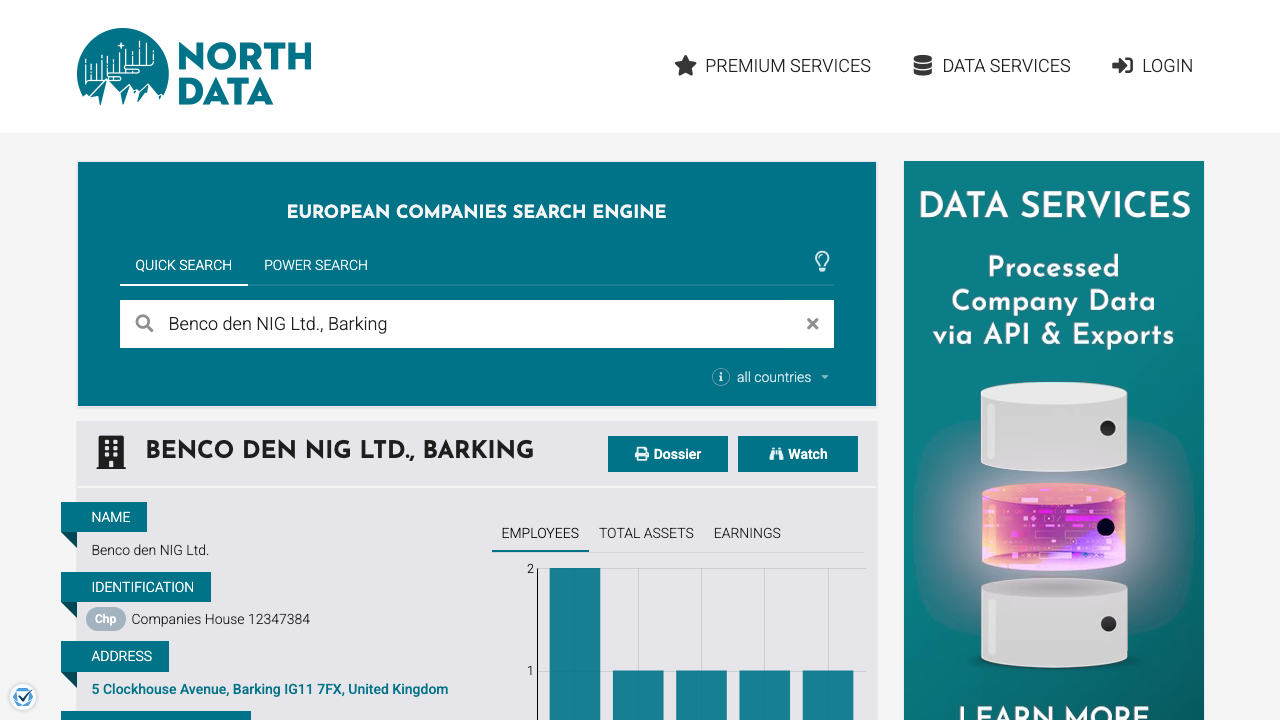Switch to the Power Search tab

315,265
